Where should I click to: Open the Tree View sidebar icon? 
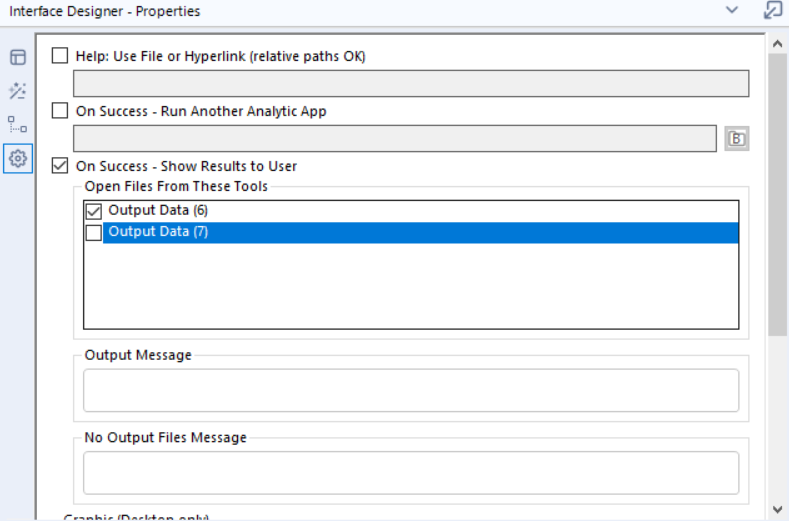click(x=18, y=124)
